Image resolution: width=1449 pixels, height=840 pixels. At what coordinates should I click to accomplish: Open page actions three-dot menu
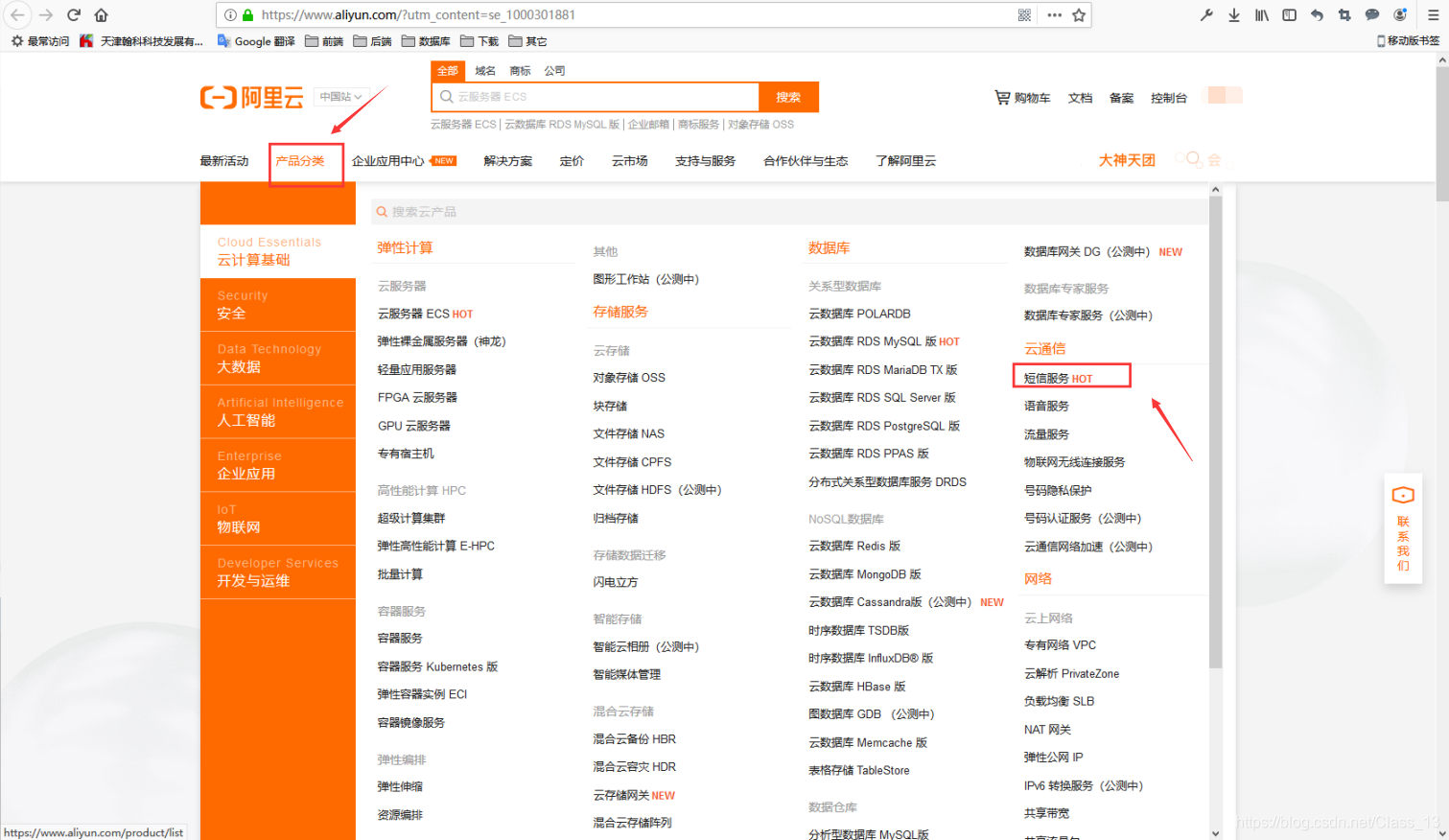coord(1054,14)
